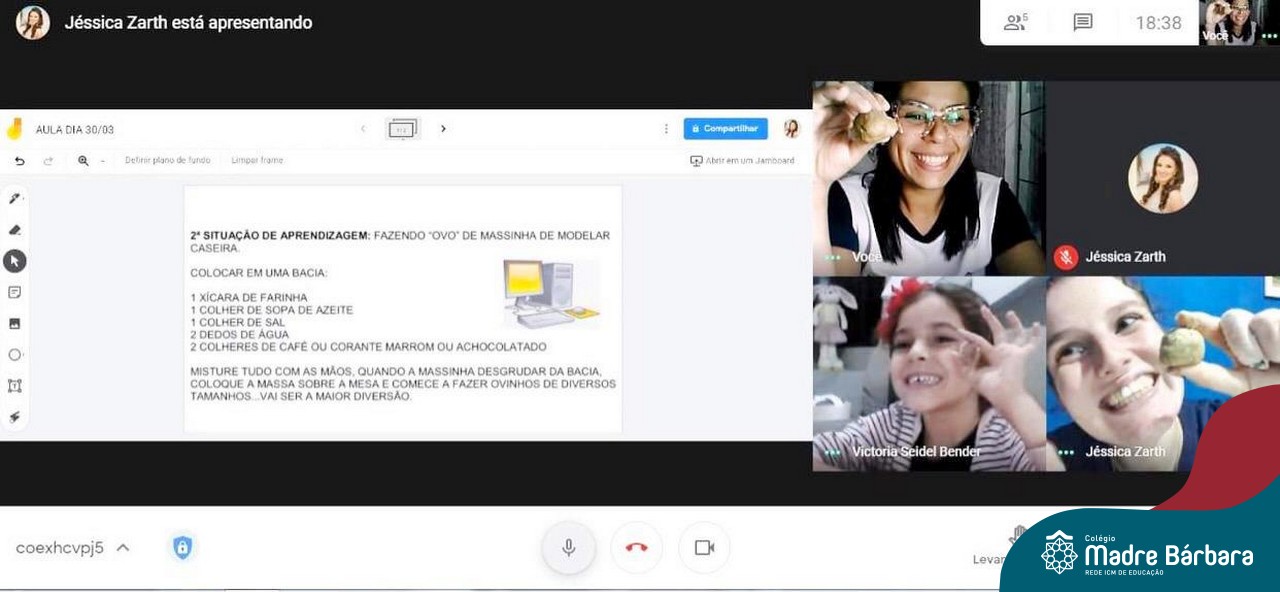
Task: Expand meeting details next to coexhcvpj5
Action: (123, 548)
